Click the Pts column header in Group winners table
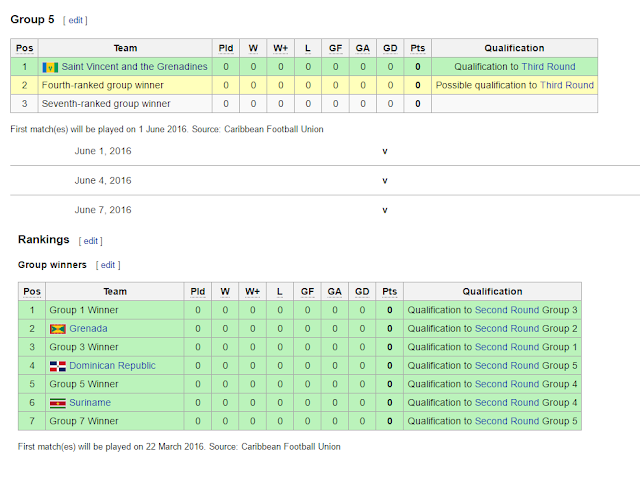Image resolution: width=640 pixels, height=484 pixels. point(389,292)
